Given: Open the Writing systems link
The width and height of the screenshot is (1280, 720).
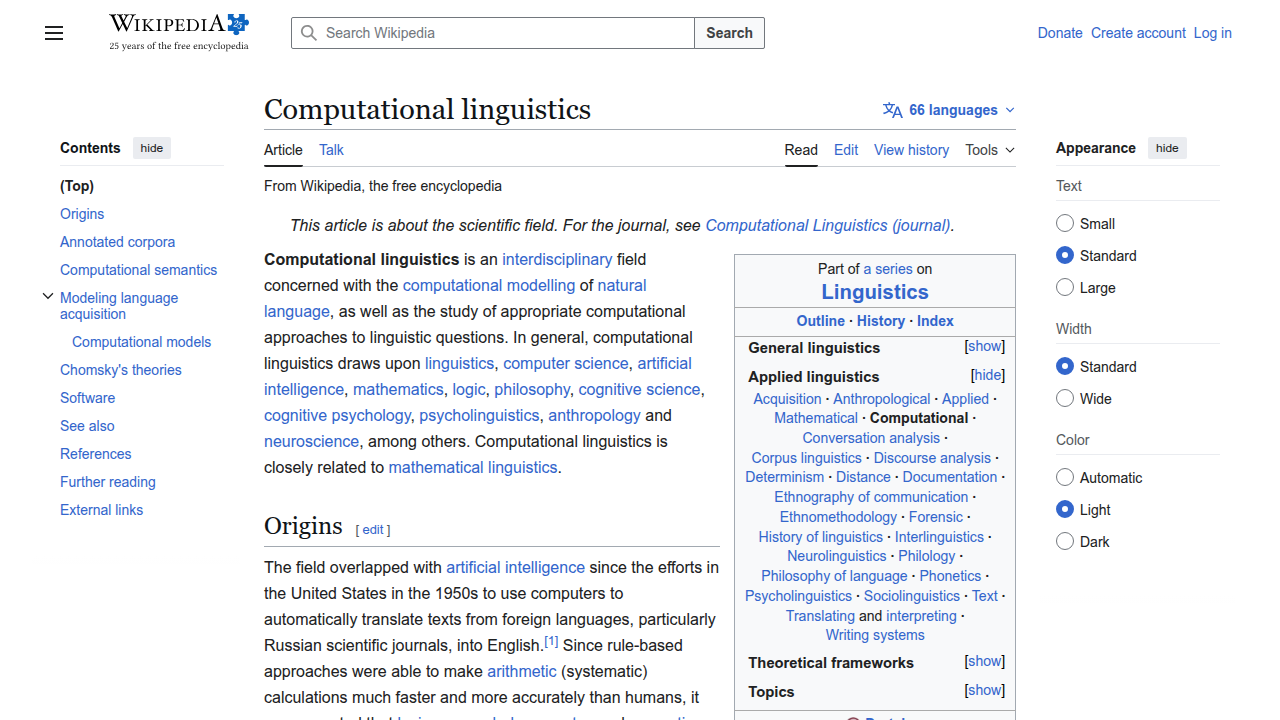Looking at the screenshot, I should (875, 635).
